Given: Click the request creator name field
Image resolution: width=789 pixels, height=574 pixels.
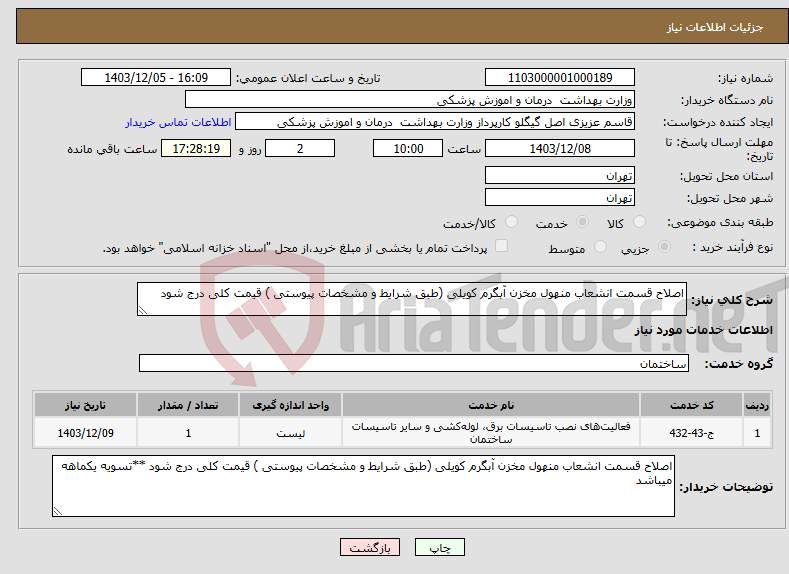Looking at the screenshot, I should point(435,122).
